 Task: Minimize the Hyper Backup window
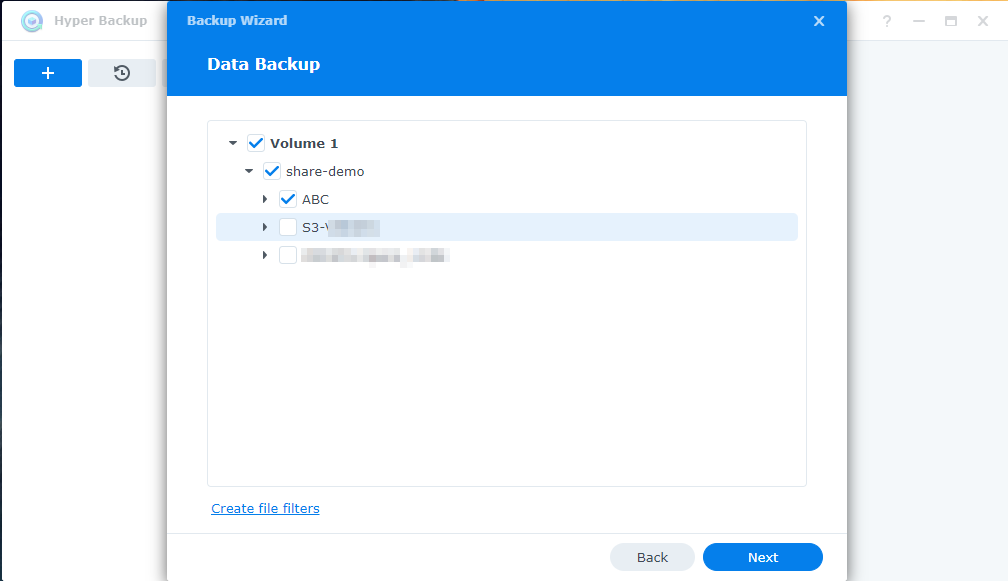pyautogui.click(x=919, y=21)
